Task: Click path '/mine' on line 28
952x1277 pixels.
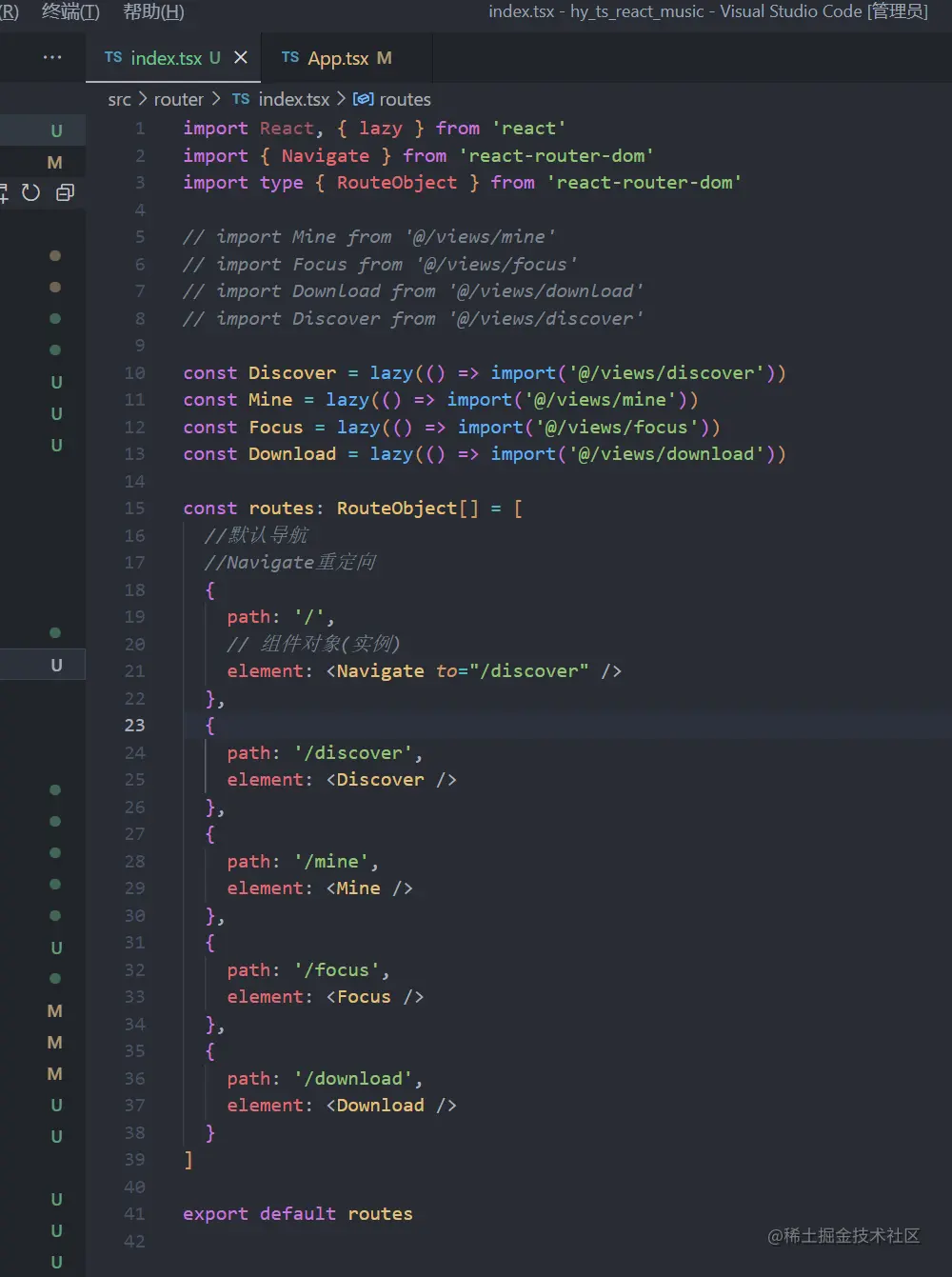Action: (303, 862)
